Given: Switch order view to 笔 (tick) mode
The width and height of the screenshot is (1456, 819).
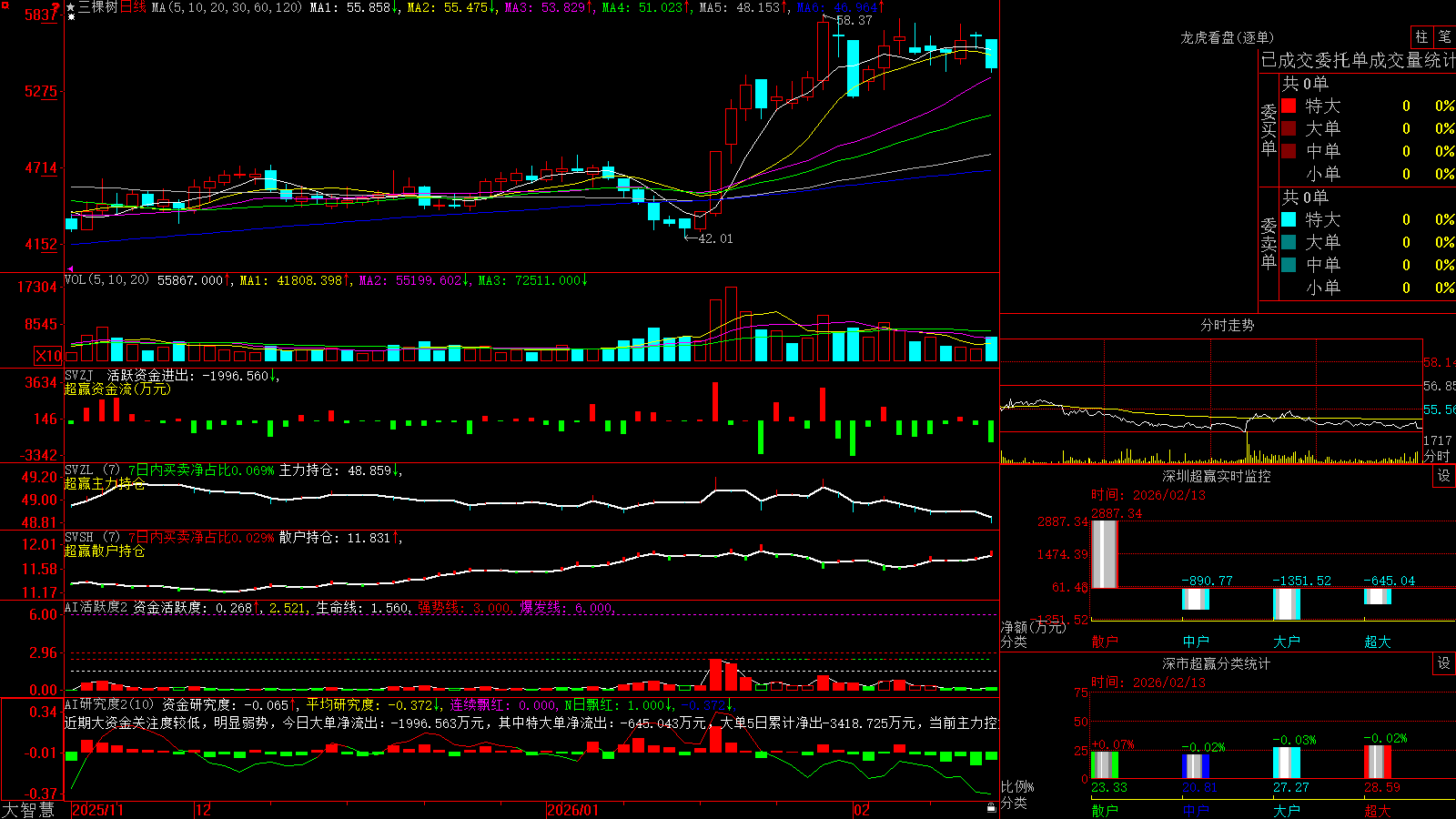Looking at the screenshot, I should [1444, 37].
